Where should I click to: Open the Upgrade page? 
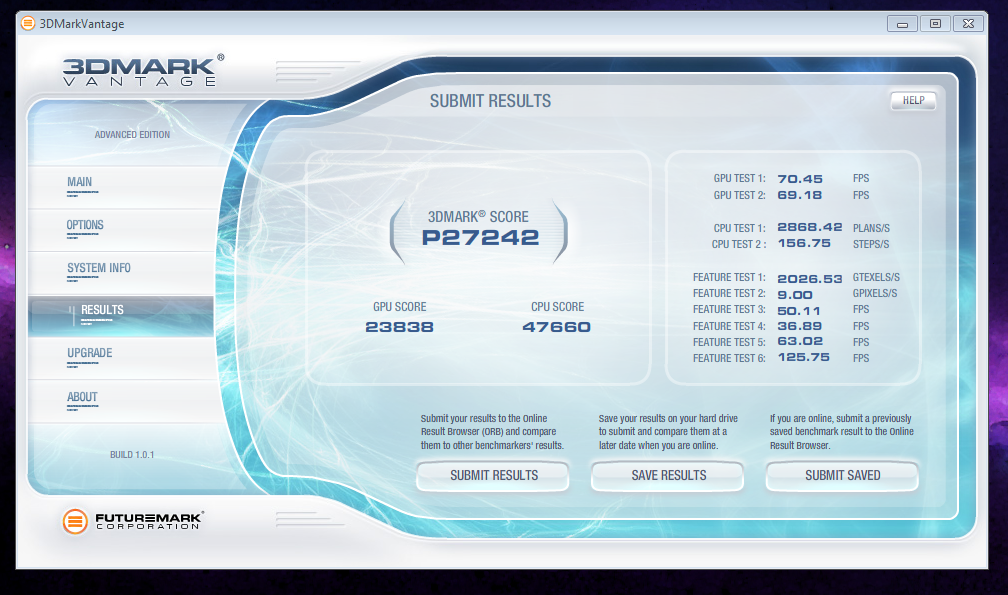point(122,358)
